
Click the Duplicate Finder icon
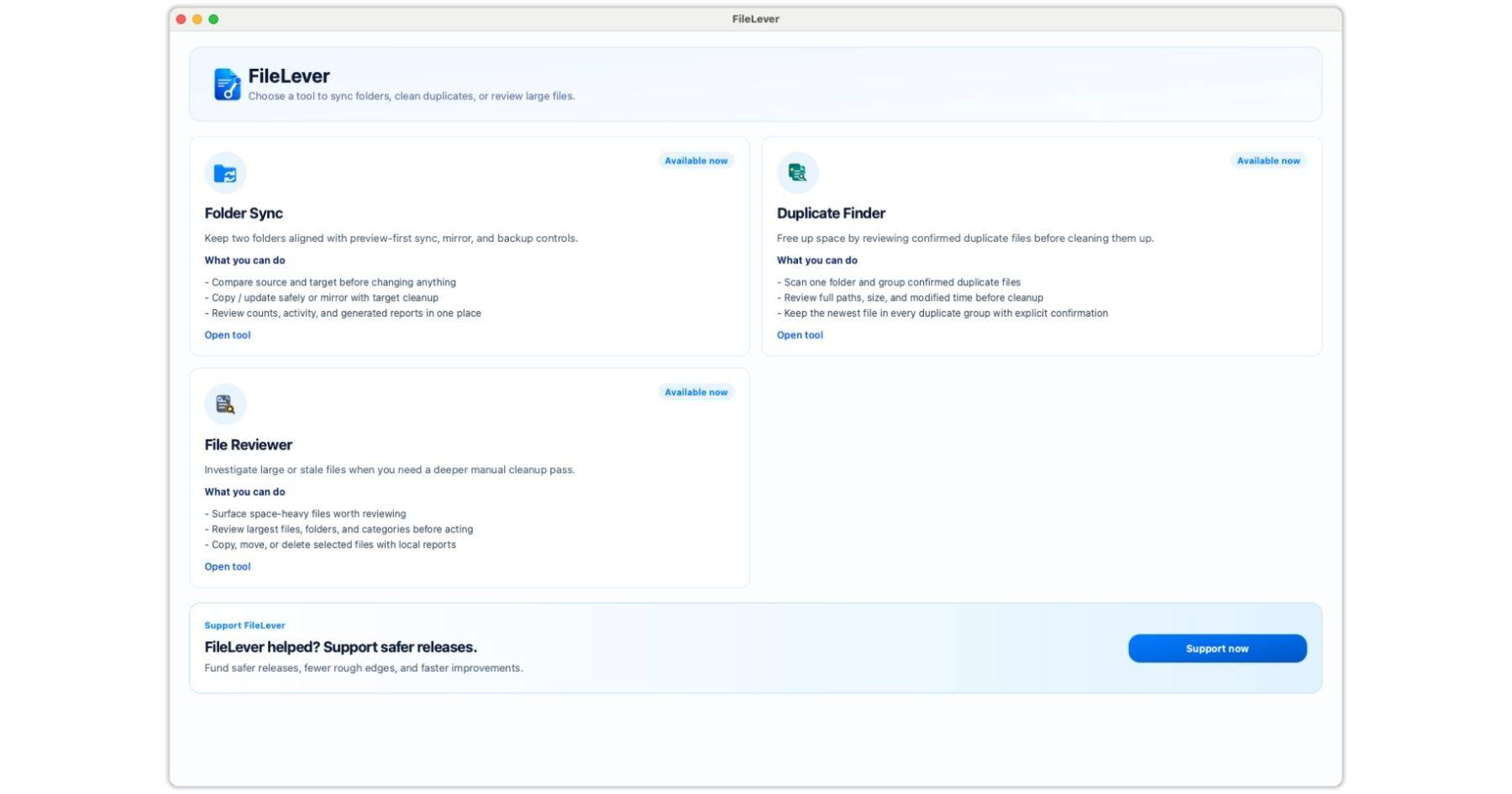(x=797, y=173)
